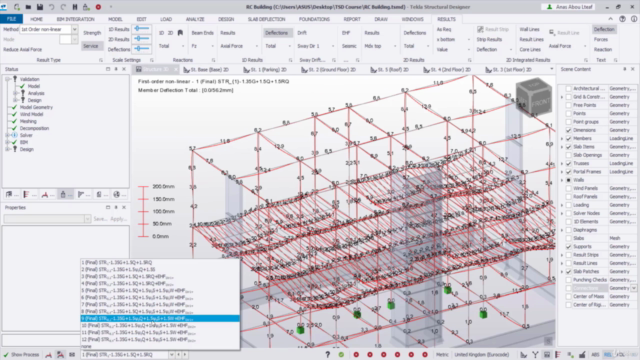
Task: Enable the Punching Checks checkbox
Action: pyautogui.click(x=569, y=280)
